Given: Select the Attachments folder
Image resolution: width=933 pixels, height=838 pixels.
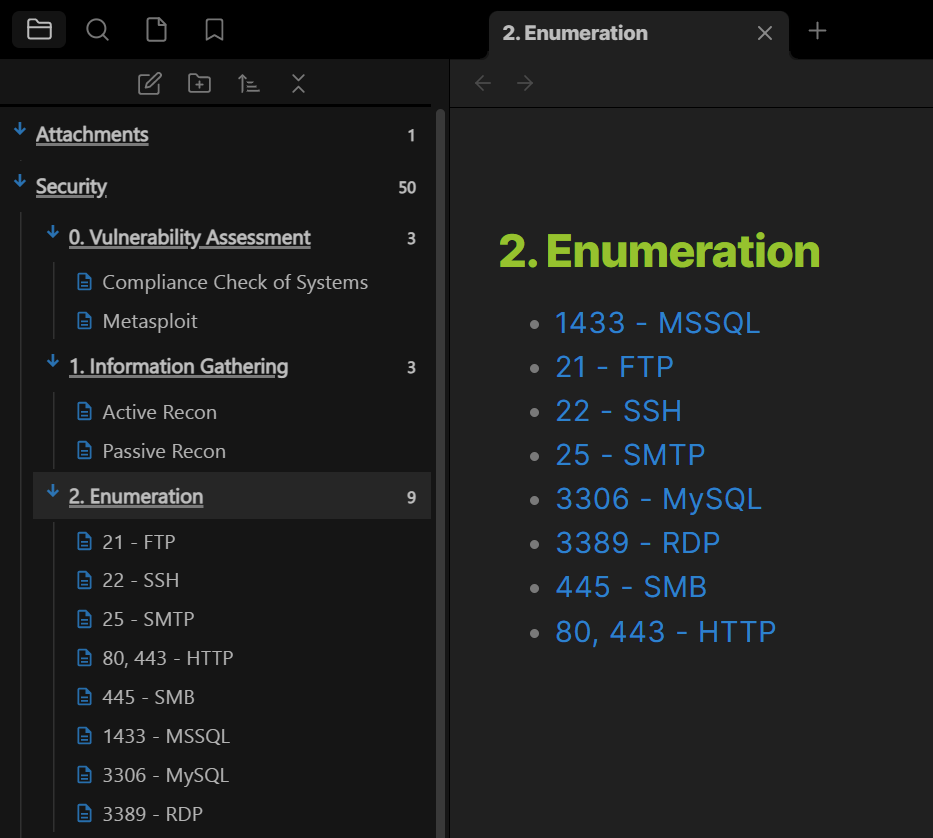Looking at the screenshot, I should pos(92,135).
